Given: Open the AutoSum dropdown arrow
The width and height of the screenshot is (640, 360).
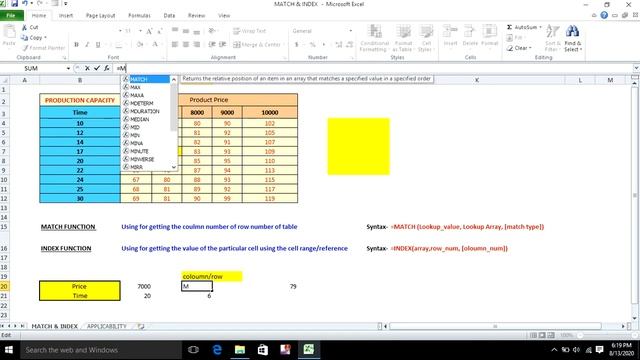Looking at the screenshot, I should [x=540, y=27].
